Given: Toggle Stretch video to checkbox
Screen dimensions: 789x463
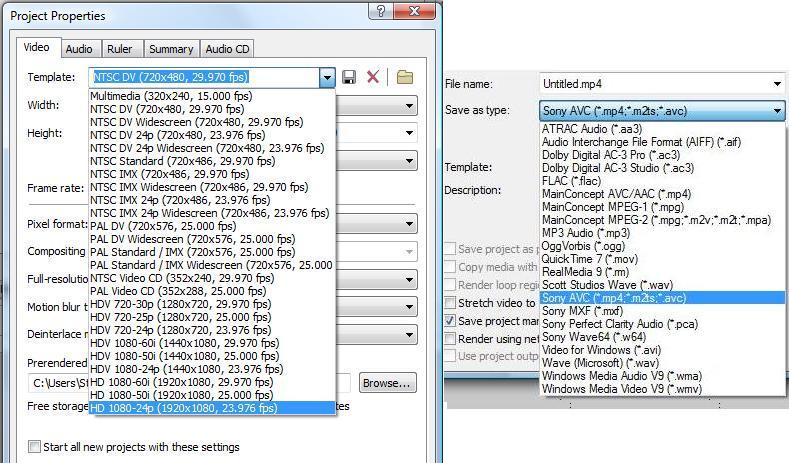Looking at the screenshot, I should (x=450, y=303).
